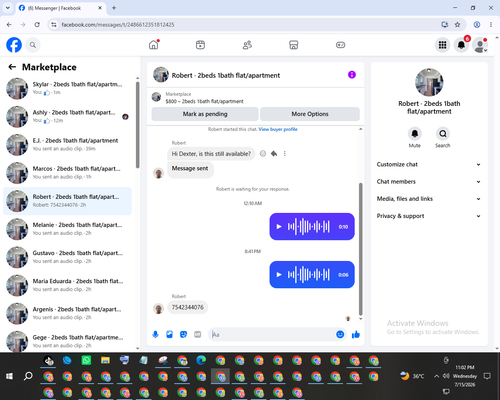Viewport: 500px width, 400px height.
Task: Select Robert's chat in the list
Action: 68,201
